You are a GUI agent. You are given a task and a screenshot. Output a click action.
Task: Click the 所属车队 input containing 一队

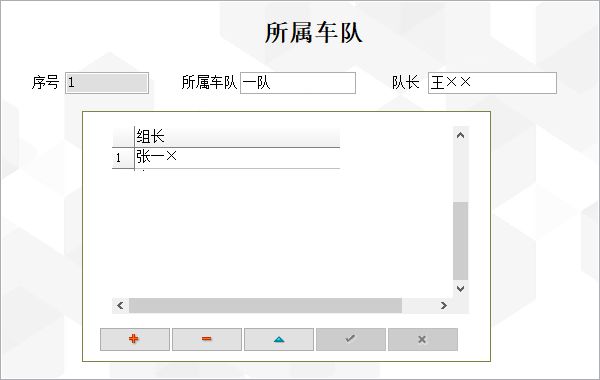coord(298,83)
